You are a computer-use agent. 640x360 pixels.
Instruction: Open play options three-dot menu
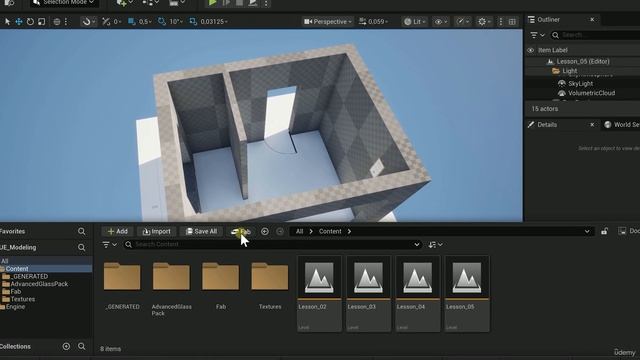click(266, 3)
